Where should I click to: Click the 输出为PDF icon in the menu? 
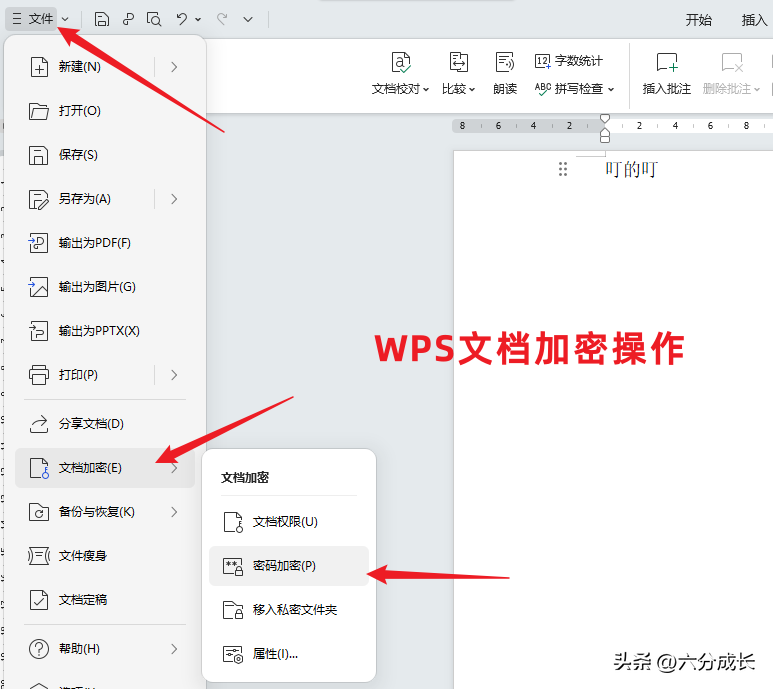(x=38, y=243)
